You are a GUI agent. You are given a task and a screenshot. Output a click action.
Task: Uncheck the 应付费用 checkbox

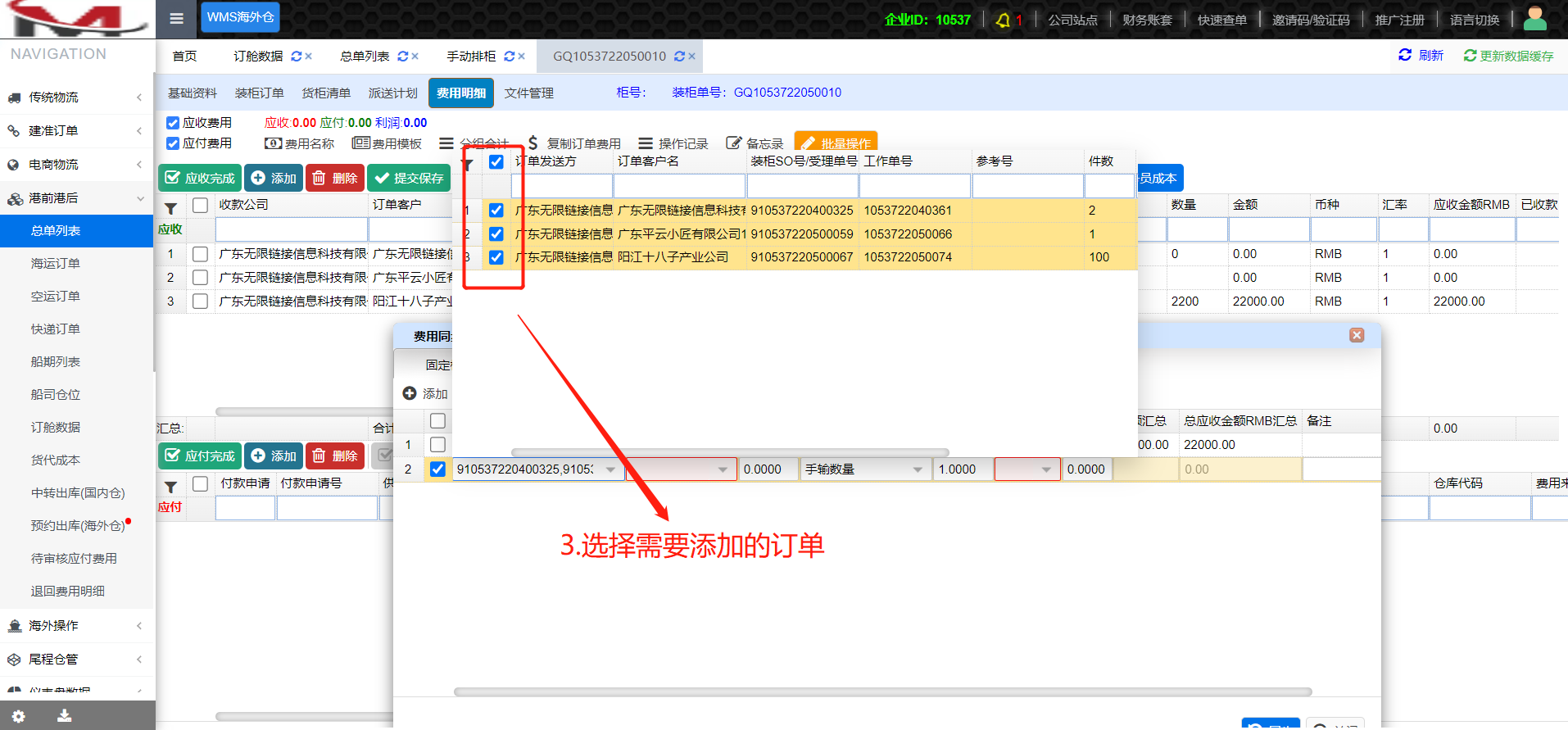(x=173, y=143)
